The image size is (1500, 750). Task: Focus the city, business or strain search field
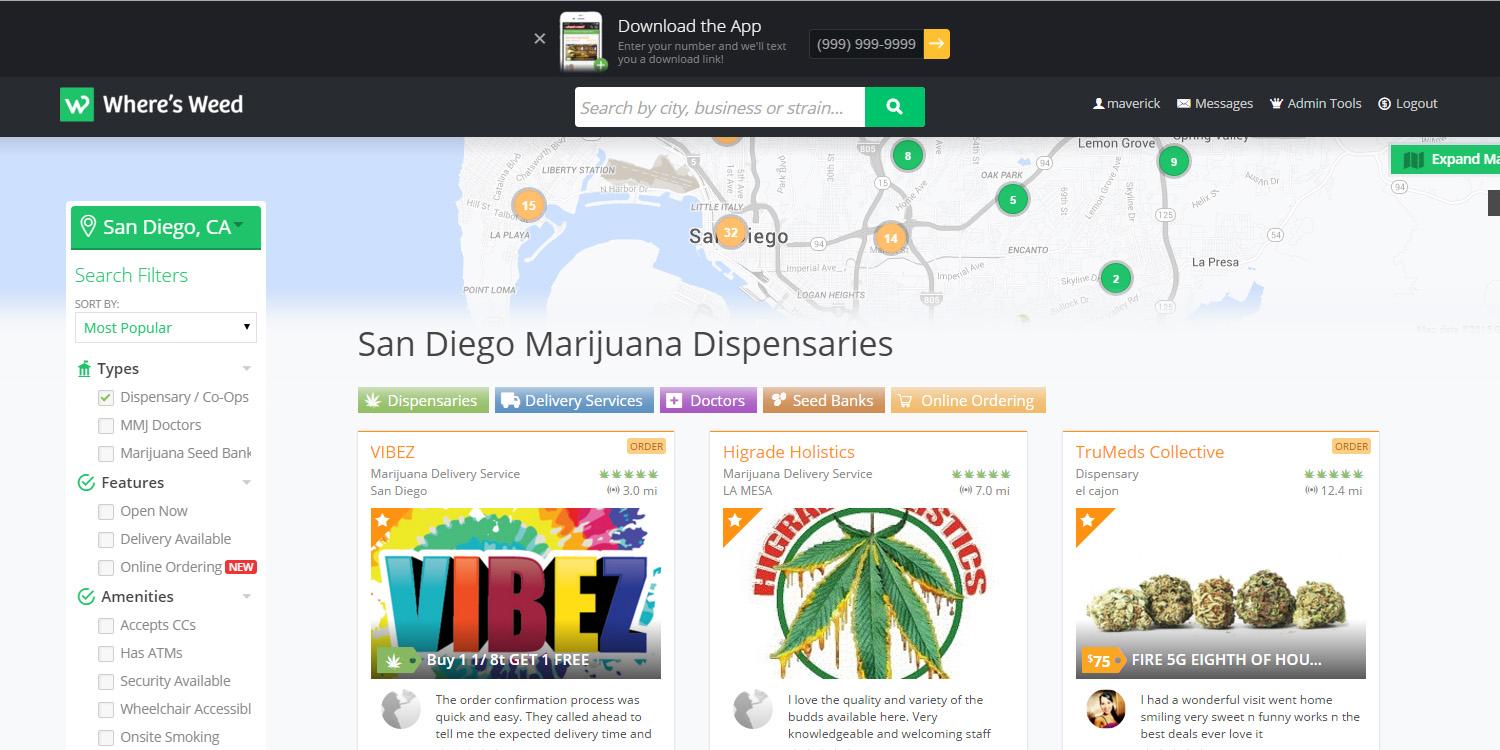[x=720, y=107]
